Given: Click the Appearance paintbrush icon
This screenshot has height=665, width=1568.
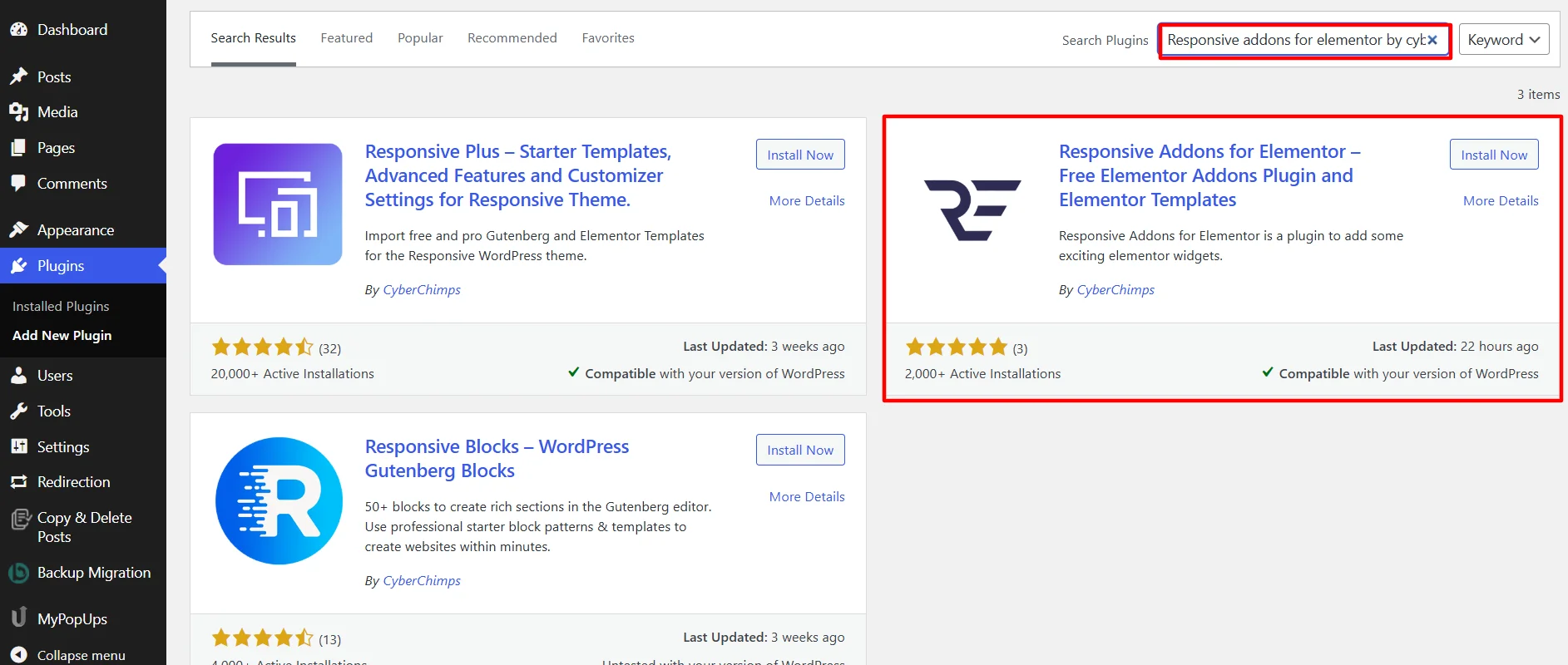Looking at the screenshot, I should click(x=18, y=229).
